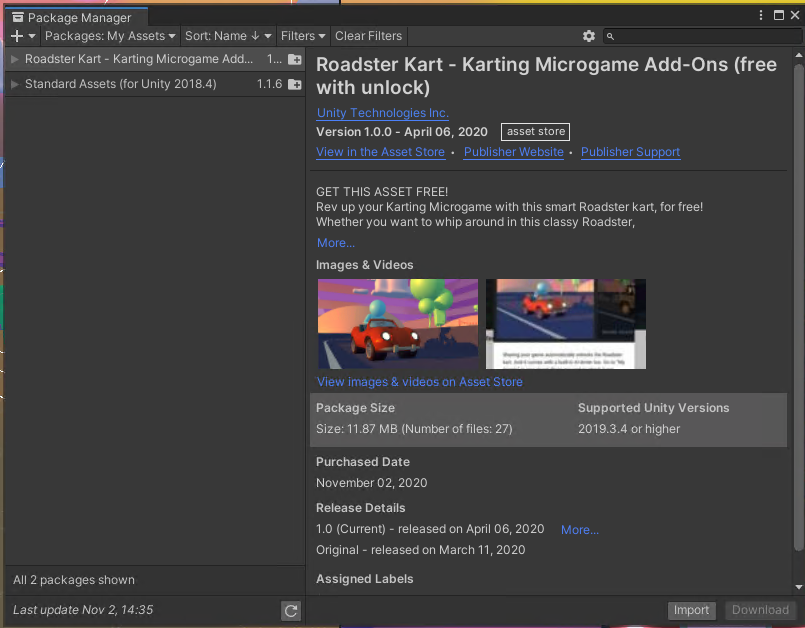Click the Package Size heading
The width and height of the screenshot is (805, 628).
point(355,408)
